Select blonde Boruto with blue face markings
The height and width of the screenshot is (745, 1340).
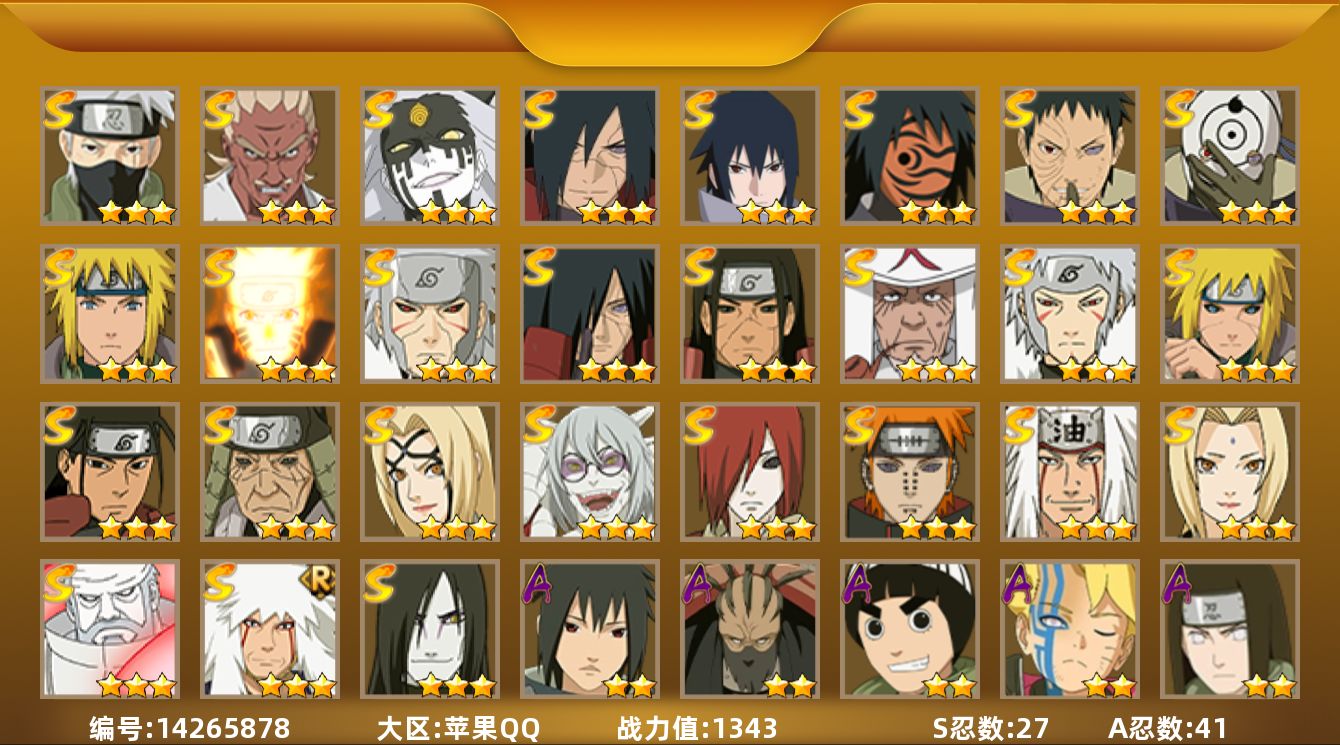click(x=1069, y=629)
